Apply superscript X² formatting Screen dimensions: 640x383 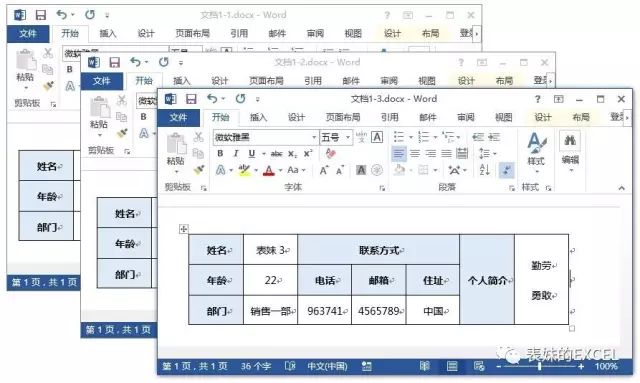[x=308, y=154]
